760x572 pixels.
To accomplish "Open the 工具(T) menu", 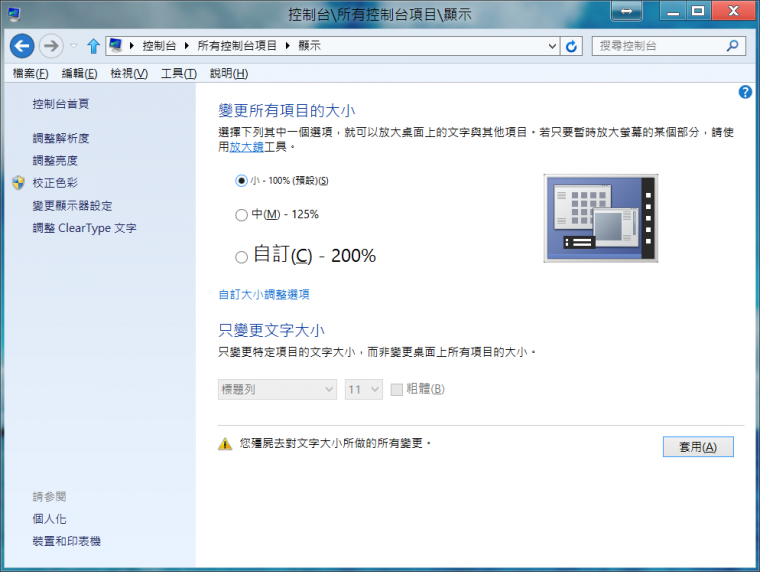I will 179,73.
